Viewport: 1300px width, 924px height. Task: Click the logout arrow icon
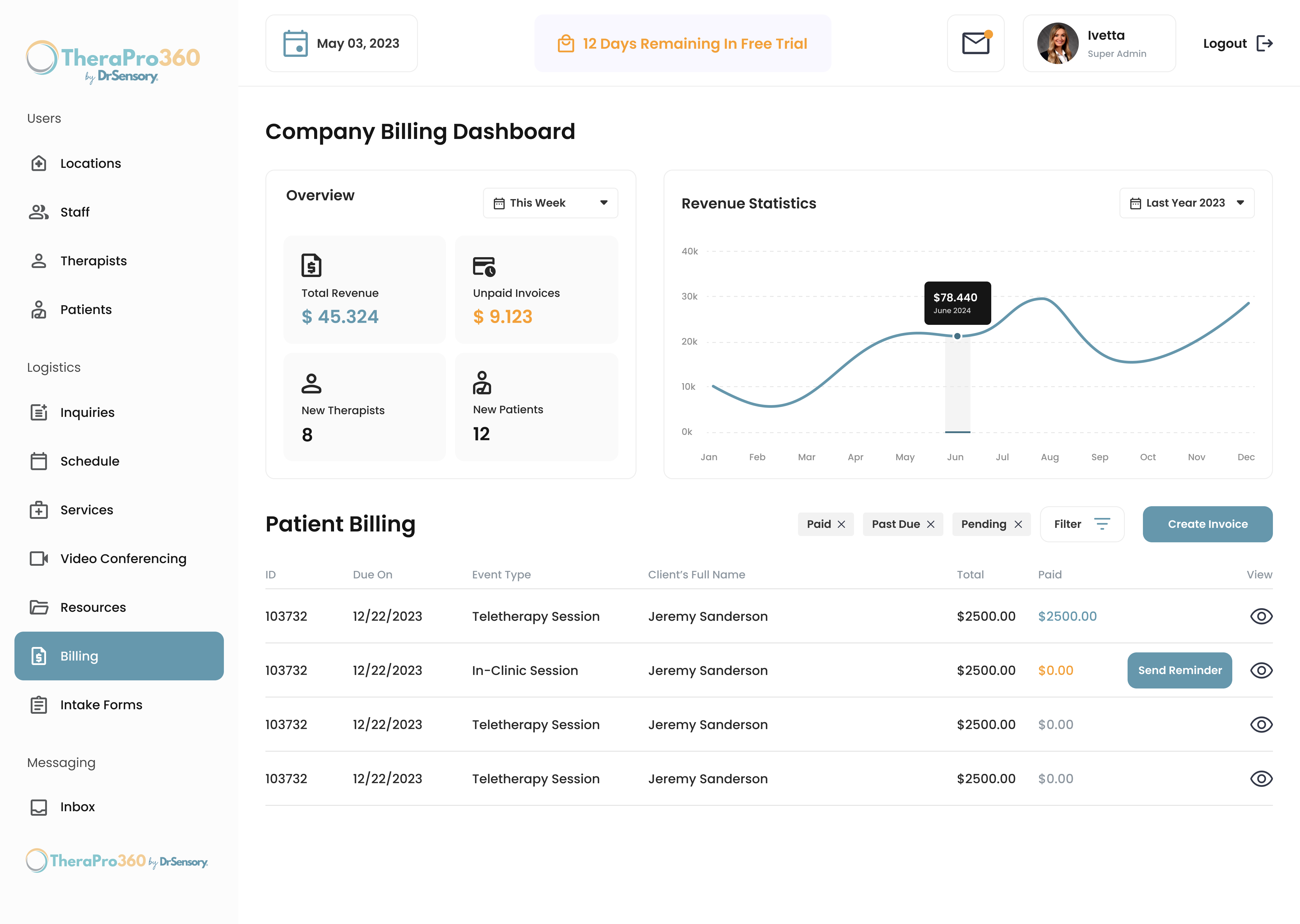pos(1264,43)
